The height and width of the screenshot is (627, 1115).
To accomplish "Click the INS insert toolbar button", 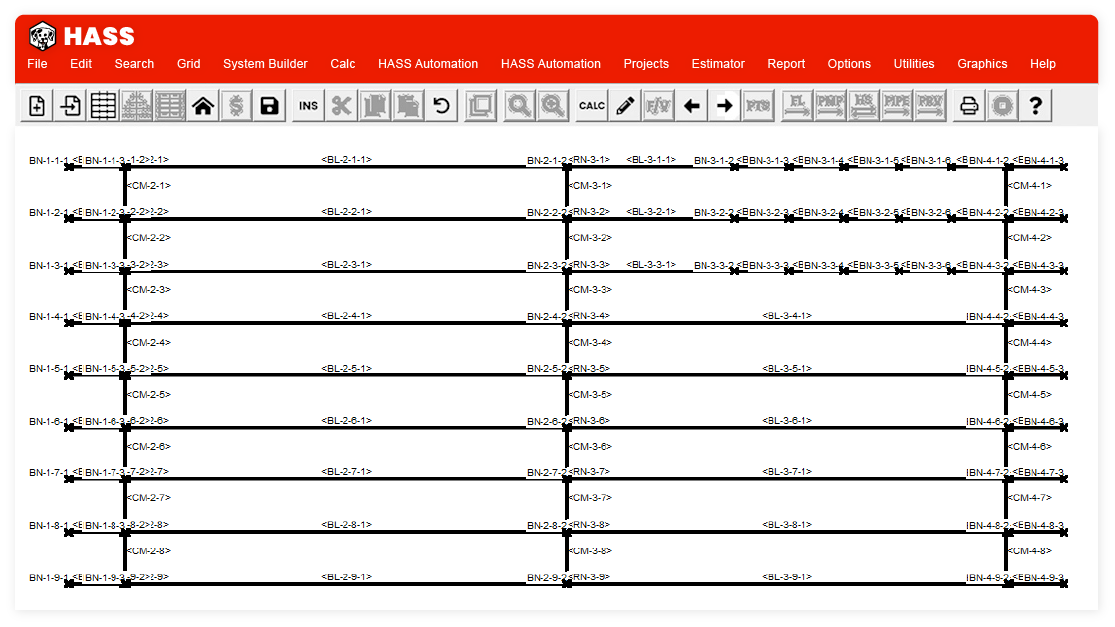I will (309, 106).
